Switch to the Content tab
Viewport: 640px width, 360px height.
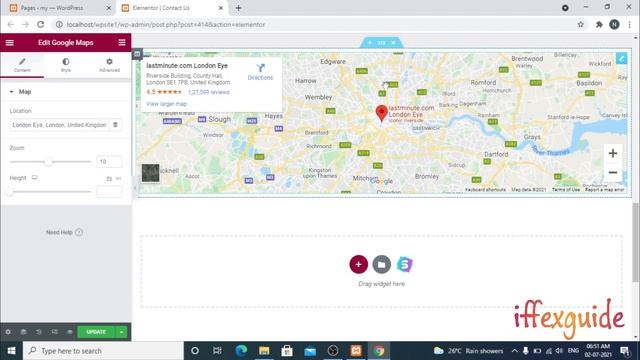tap(22, 65)
